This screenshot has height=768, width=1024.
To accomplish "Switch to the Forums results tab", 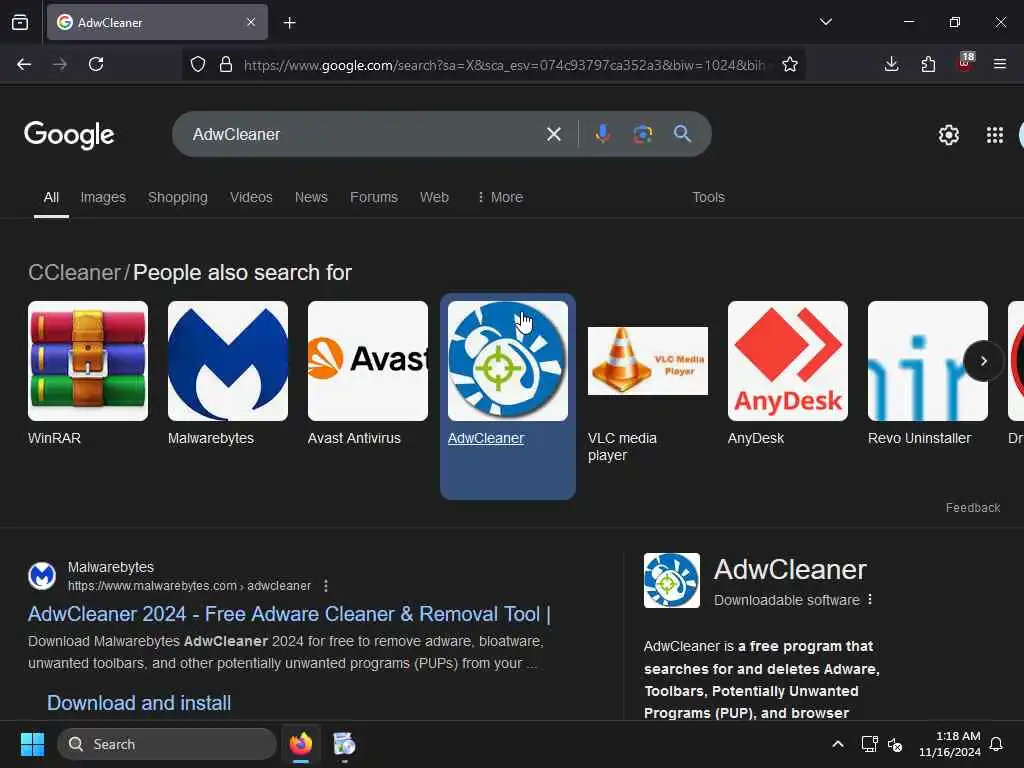I will point(374,197).
